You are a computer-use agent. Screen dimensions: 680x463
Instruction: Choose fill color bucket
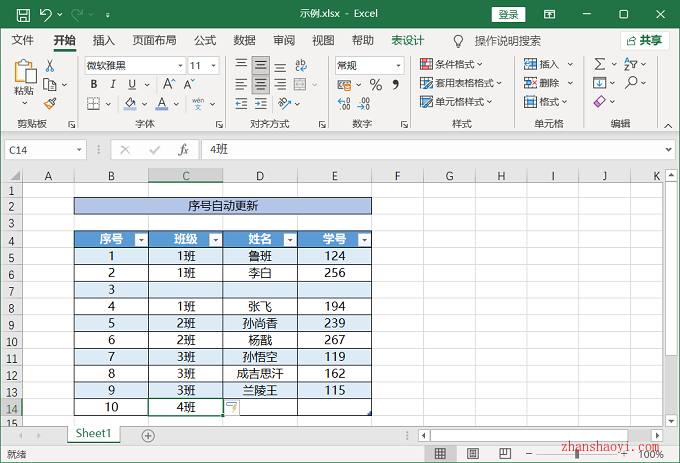coord(130,104)
